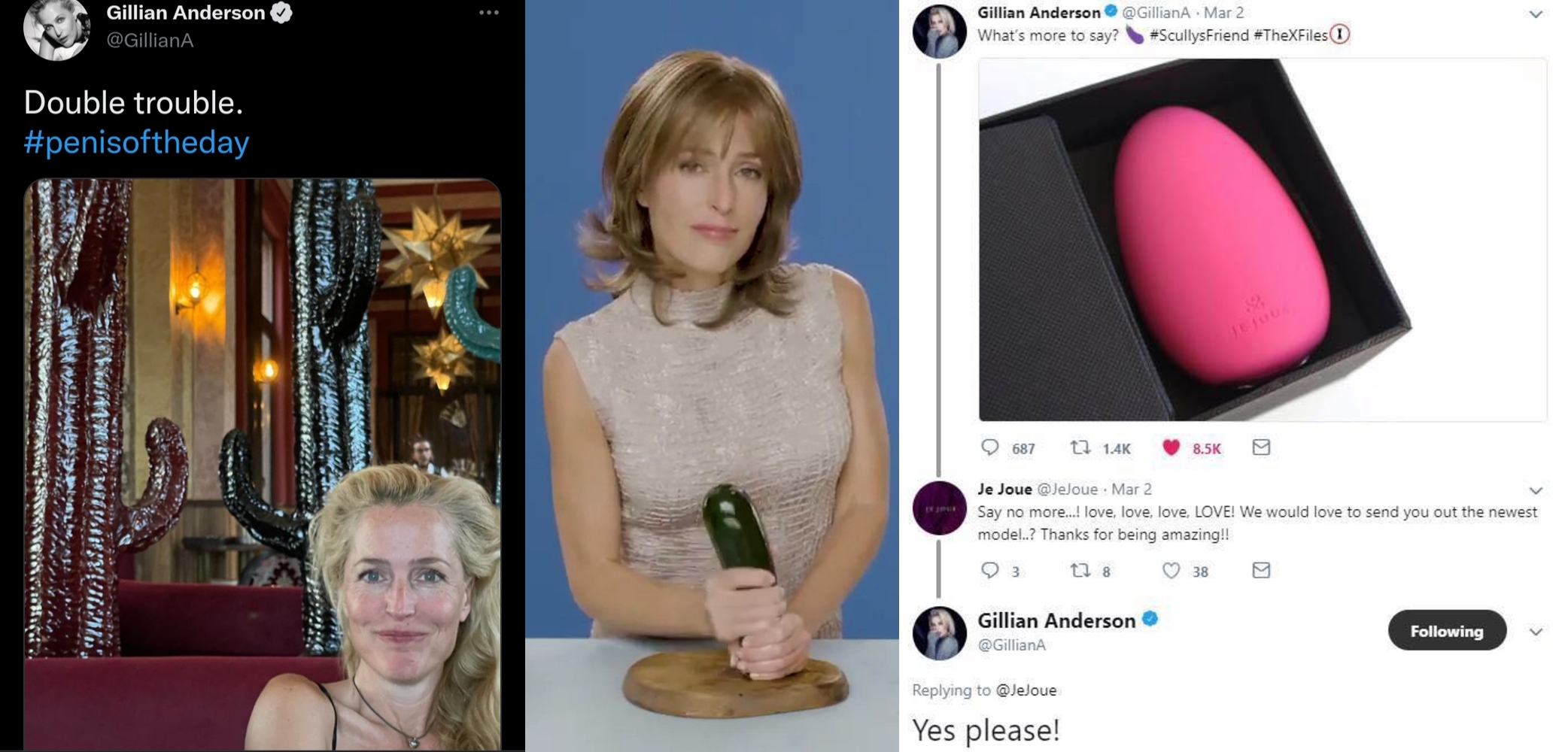Screen dimensions: 1568x752
Task: Toggle the Following button off
Action: pos(1447,630)
